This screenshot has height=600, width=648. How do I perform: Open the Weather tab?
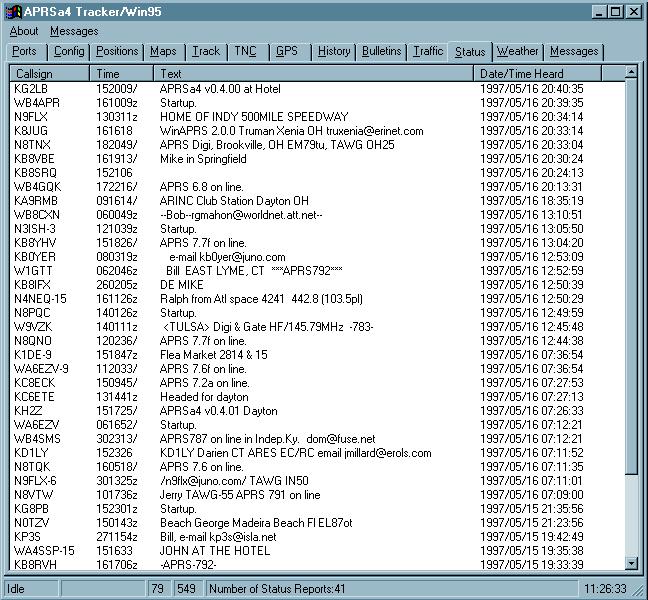[517, 51]
